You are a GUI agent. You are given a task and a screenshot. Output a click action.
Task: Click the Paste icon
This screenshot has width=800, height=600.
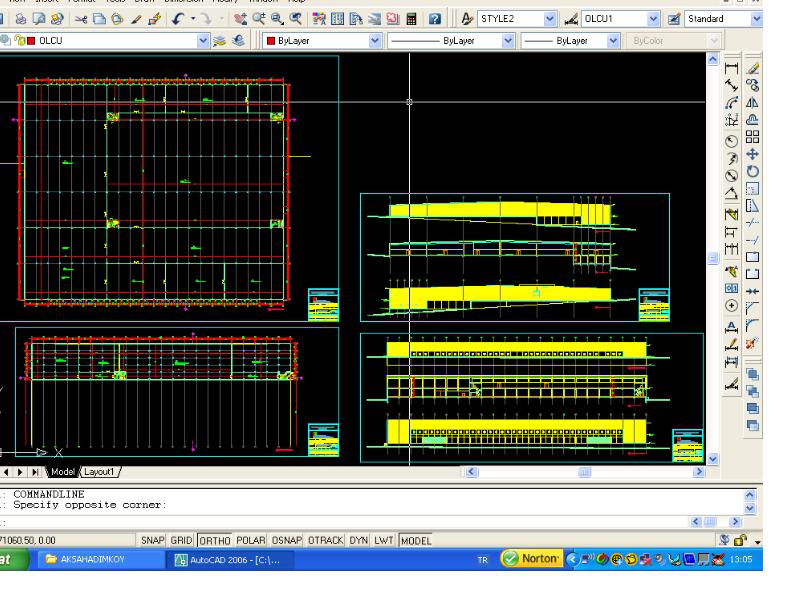pos(117,19)
